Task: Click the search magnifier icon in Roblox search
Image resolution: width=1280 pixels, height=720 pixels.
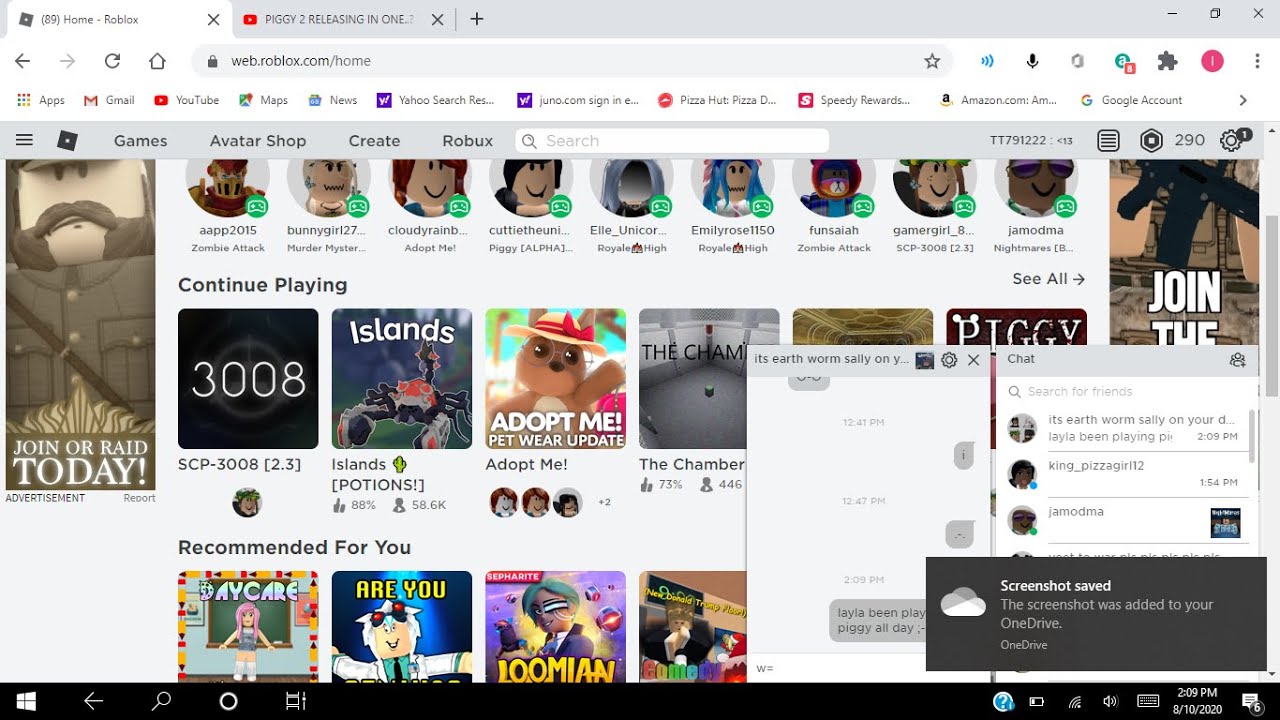Action: 530,141
